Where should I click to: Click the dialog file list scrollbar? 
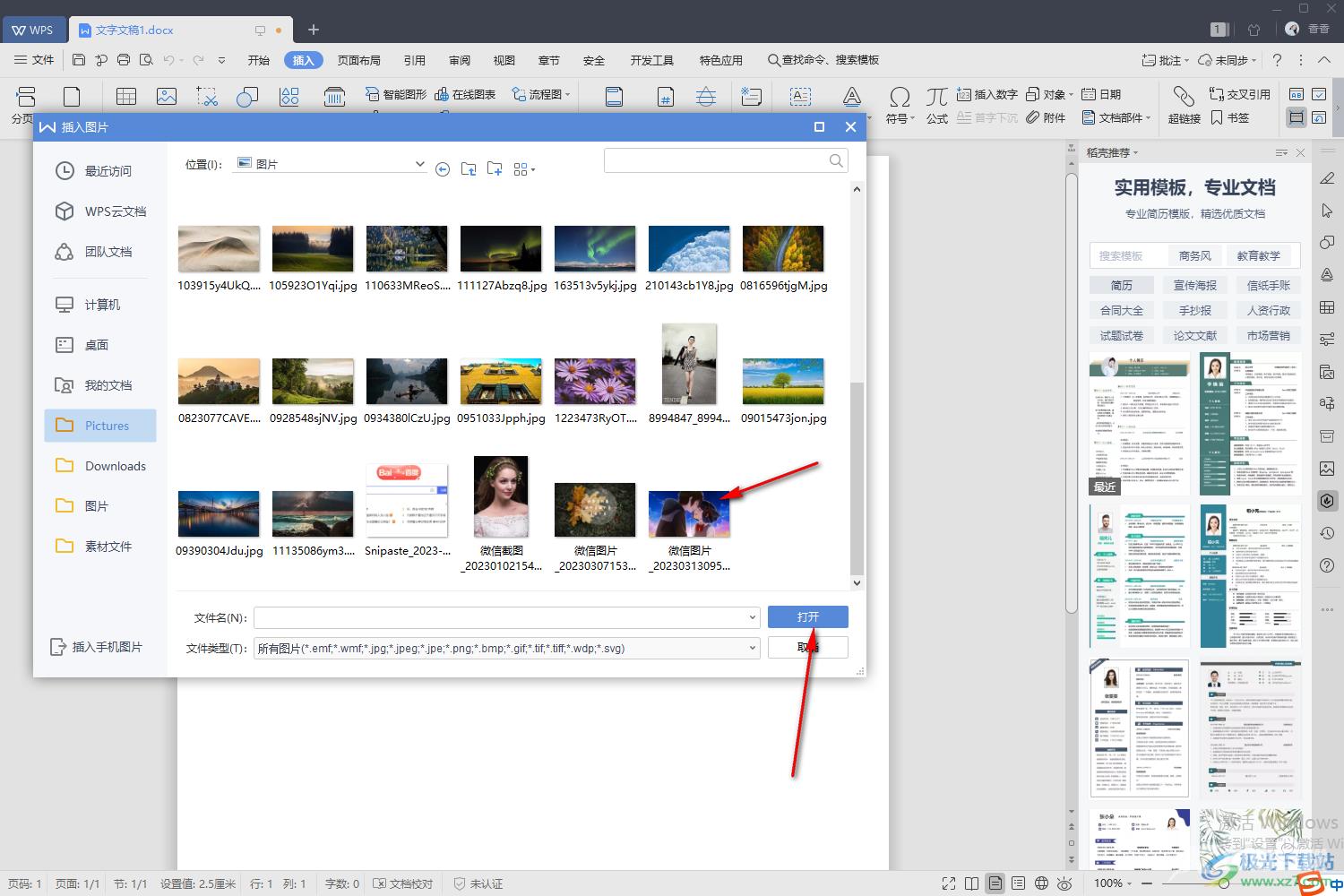[x=857, y=478]
